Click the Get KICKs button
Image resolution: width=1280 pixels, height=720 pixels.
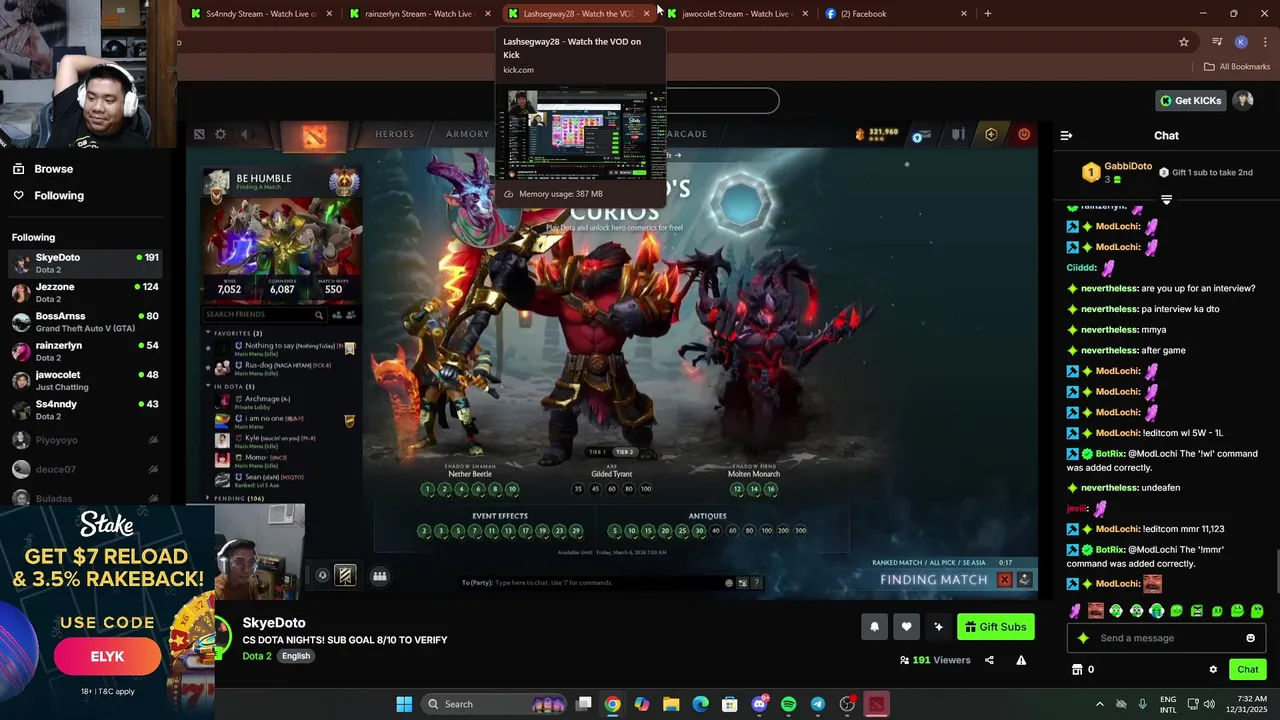click(1190, 100)
